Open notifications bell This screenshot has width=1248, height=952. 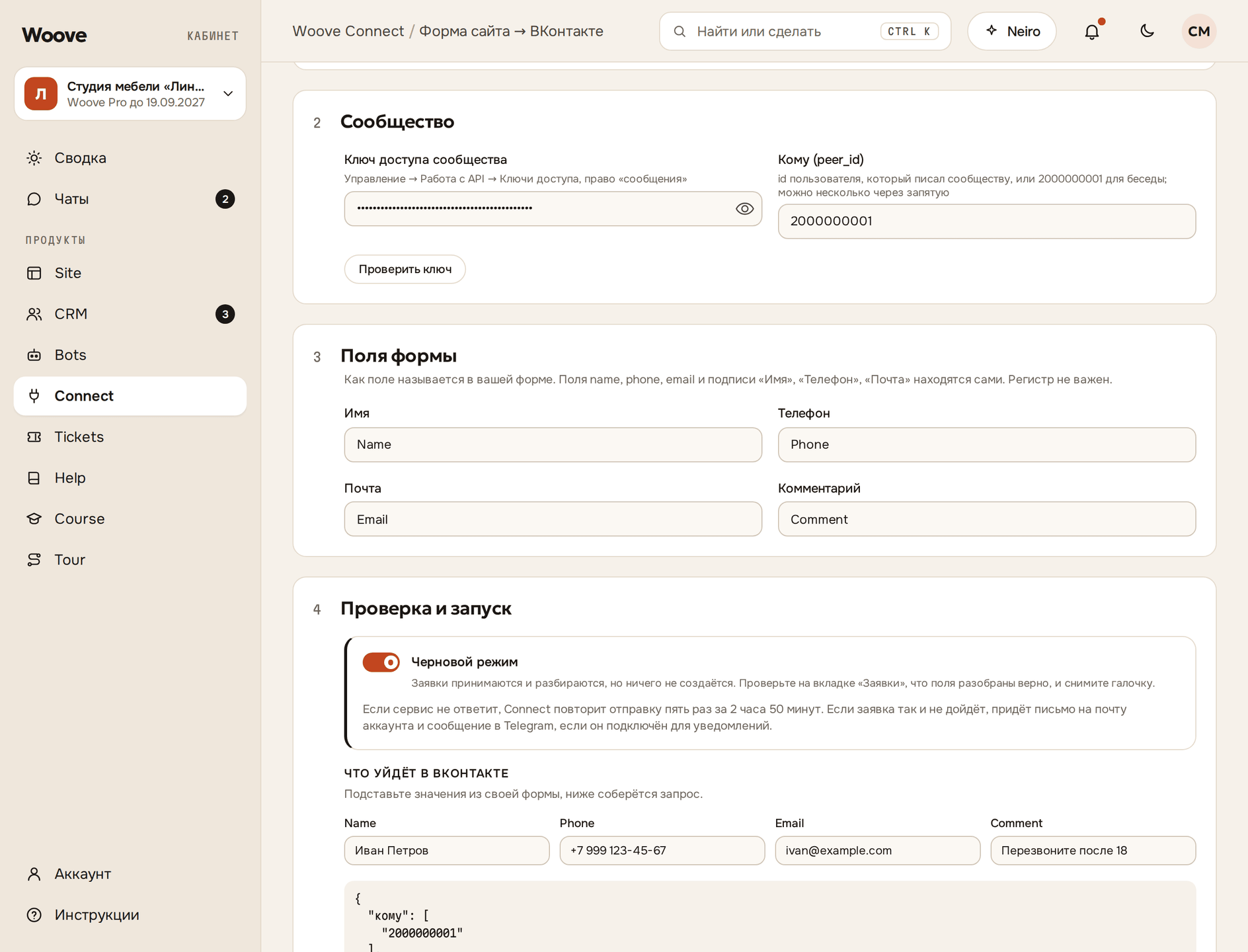click(1092, 31)
